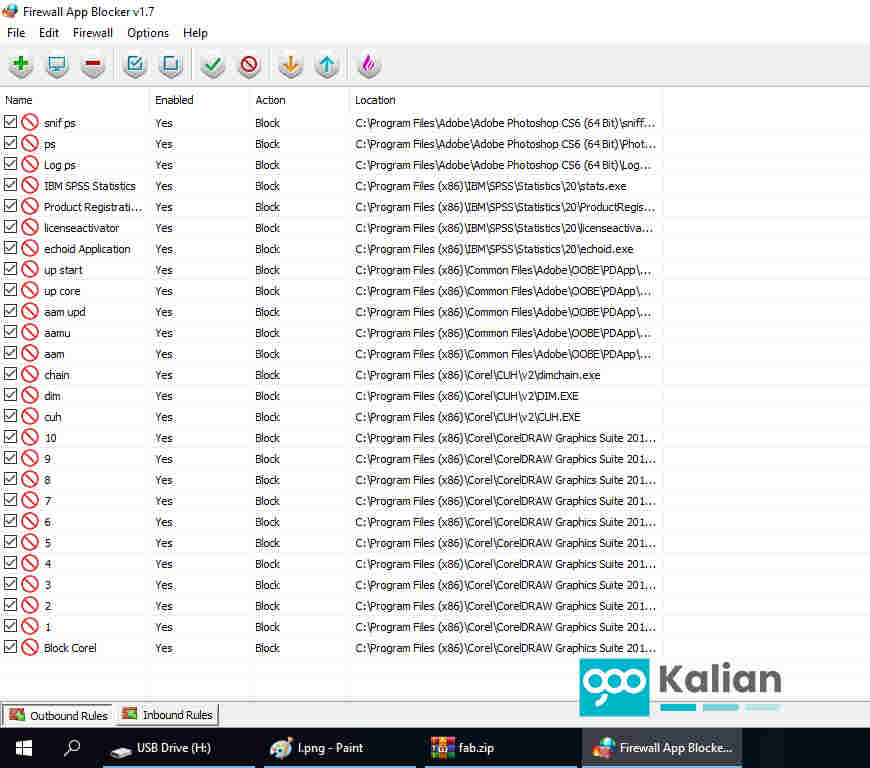Select the rule named 2
Viewport: 870px width, 768px height.
pyautogui.click(x=332, y=605)
